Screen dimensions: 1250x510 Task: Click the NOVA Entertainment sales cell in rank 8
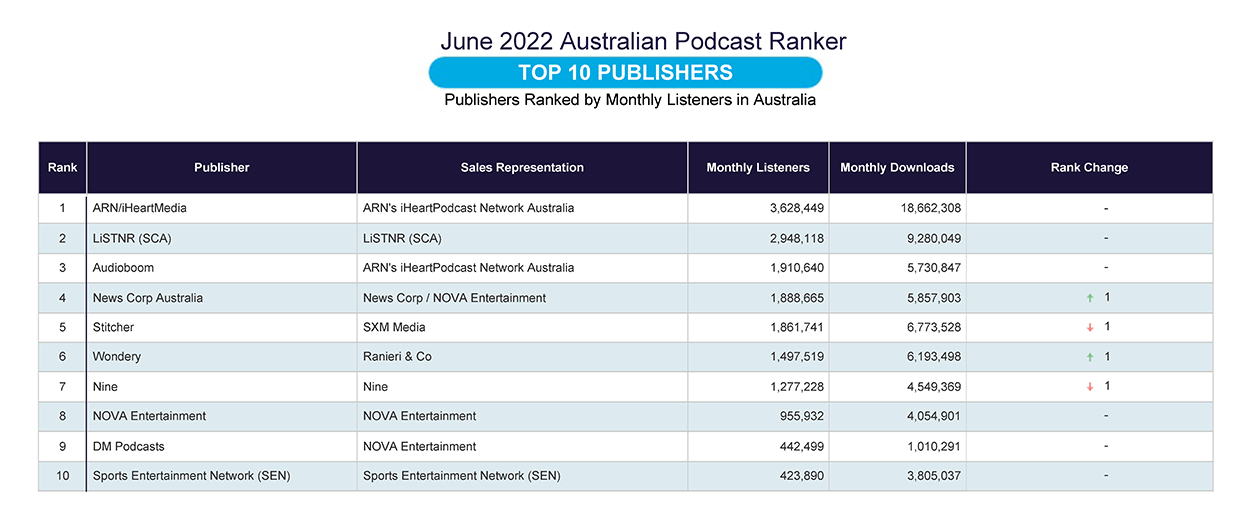522,416
